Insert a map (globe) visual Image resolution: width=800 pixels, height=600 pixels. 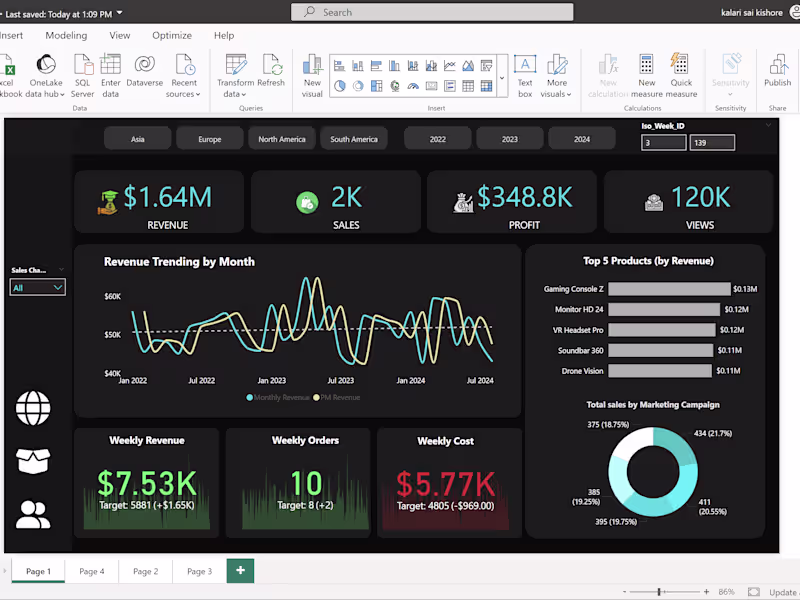[x=394, y=86]
